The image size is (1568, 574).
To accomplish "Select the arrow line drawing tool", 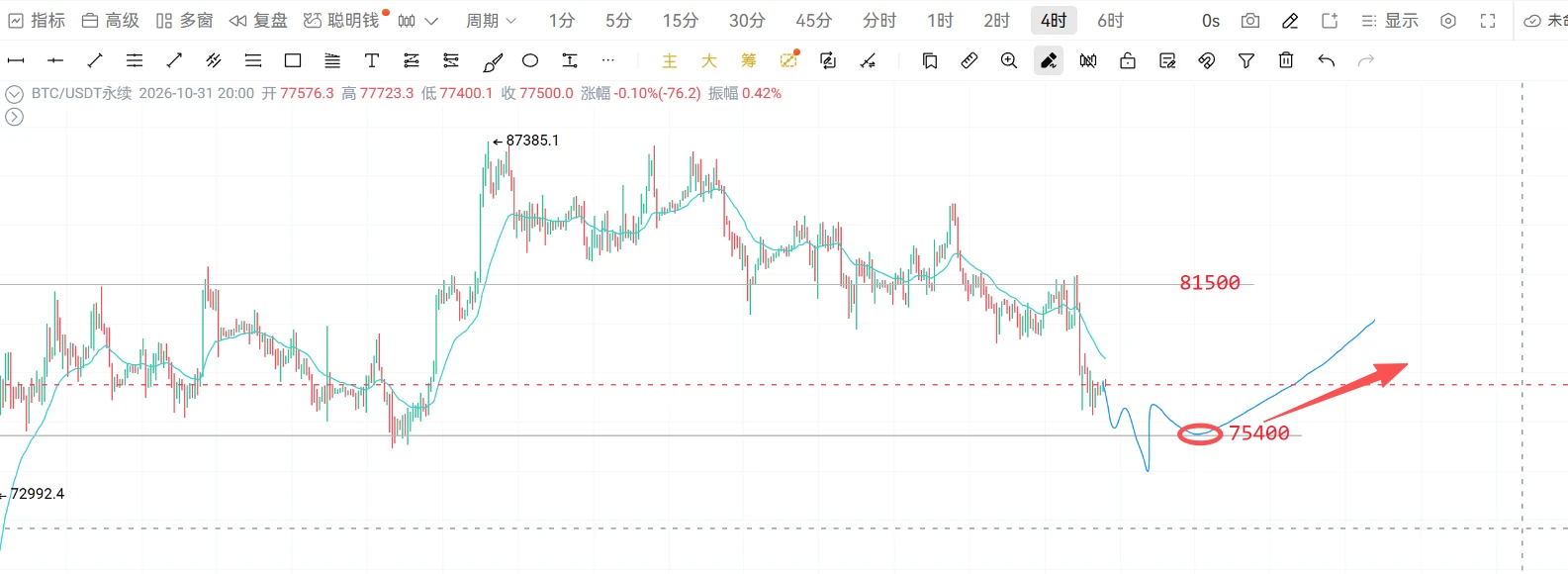I will tap(174, 61).
